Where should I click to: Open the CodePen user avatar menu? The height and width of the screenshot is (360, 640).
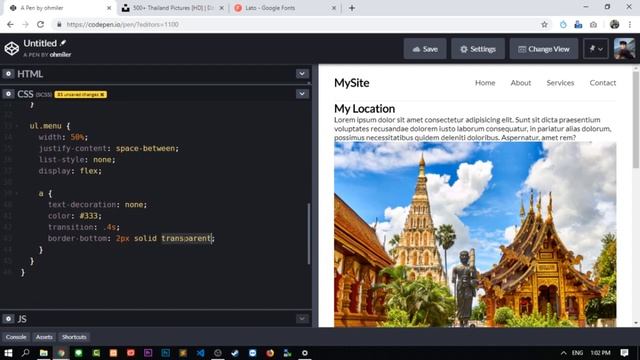click(624, 49)
